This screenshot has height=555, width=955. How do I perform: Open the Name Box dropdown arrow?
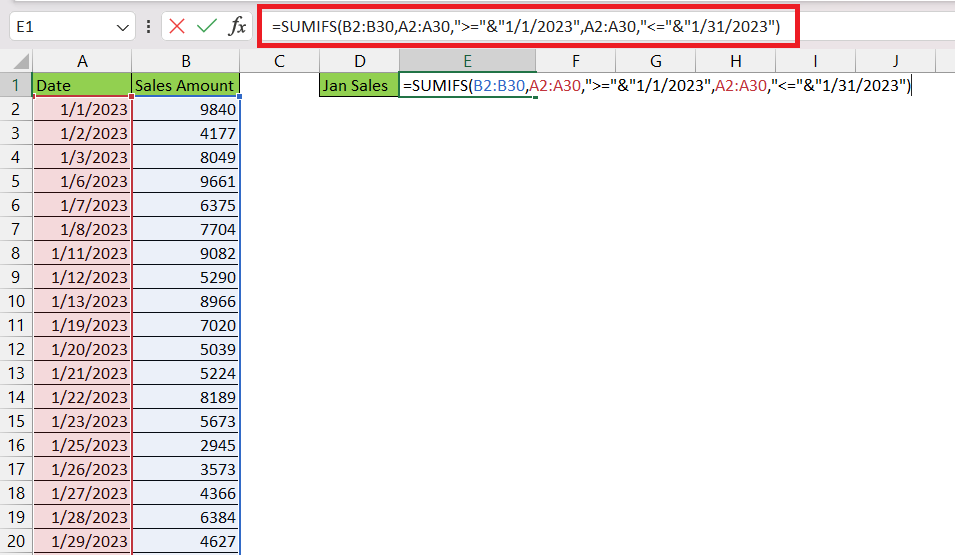click(x=122, y=27)
